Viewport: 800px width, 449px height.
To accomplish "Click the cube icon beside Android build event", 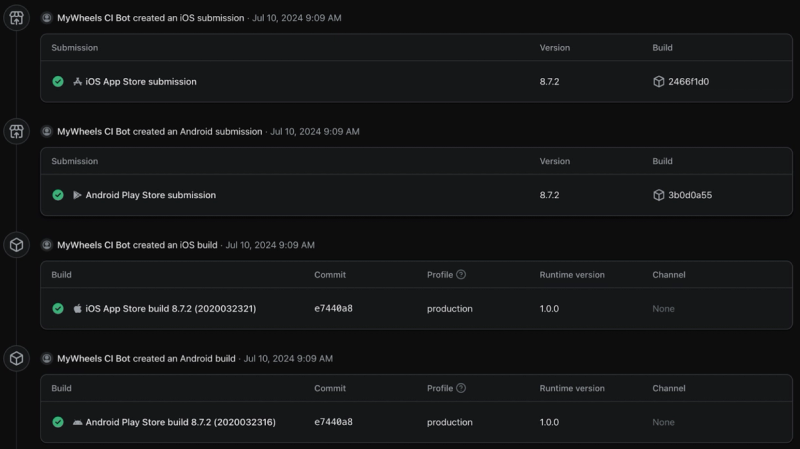I will click(16, 359).
